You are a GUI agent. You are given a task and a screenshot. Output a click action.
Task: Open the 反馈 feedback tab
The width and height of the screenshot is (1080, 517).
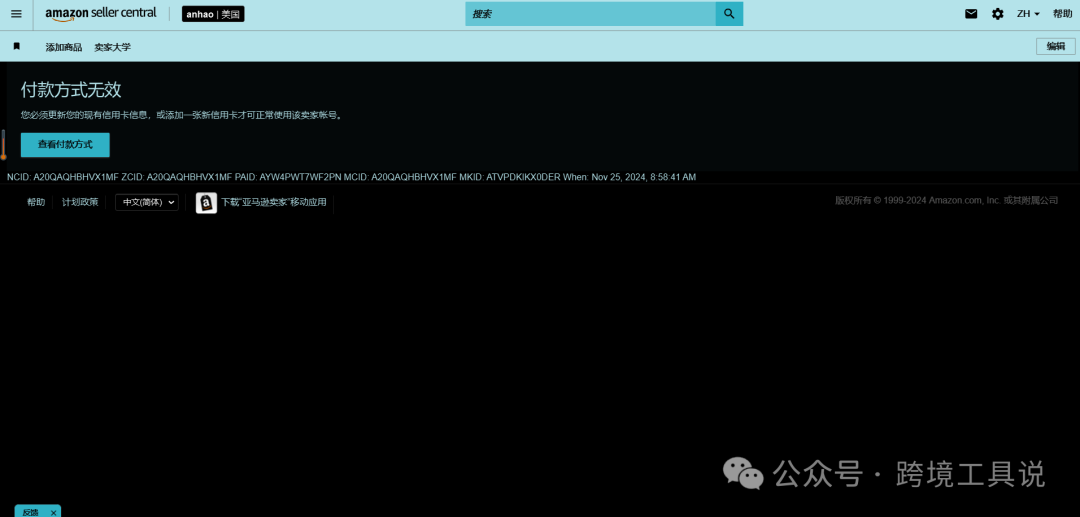point(30,512)
